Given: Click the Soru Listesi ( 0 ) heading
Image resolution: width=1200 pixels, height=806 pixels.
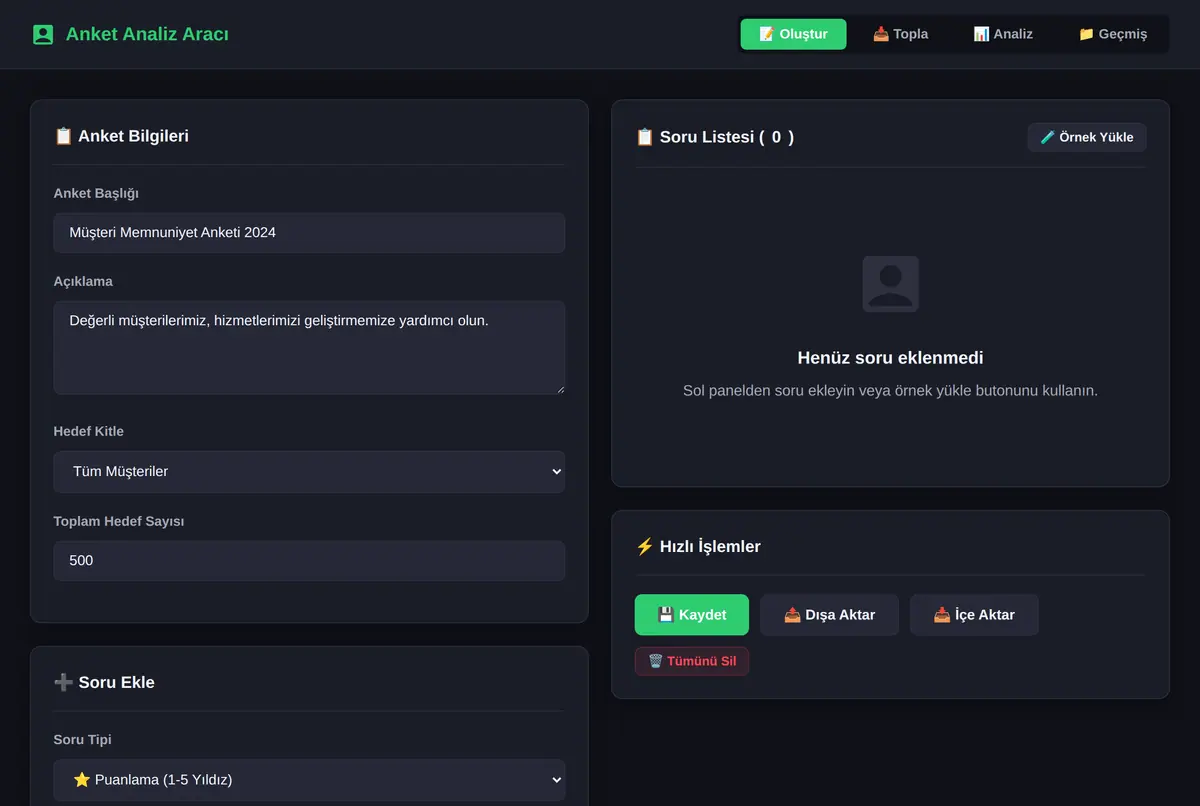Looking at the screenshot, I should [715, 137].
